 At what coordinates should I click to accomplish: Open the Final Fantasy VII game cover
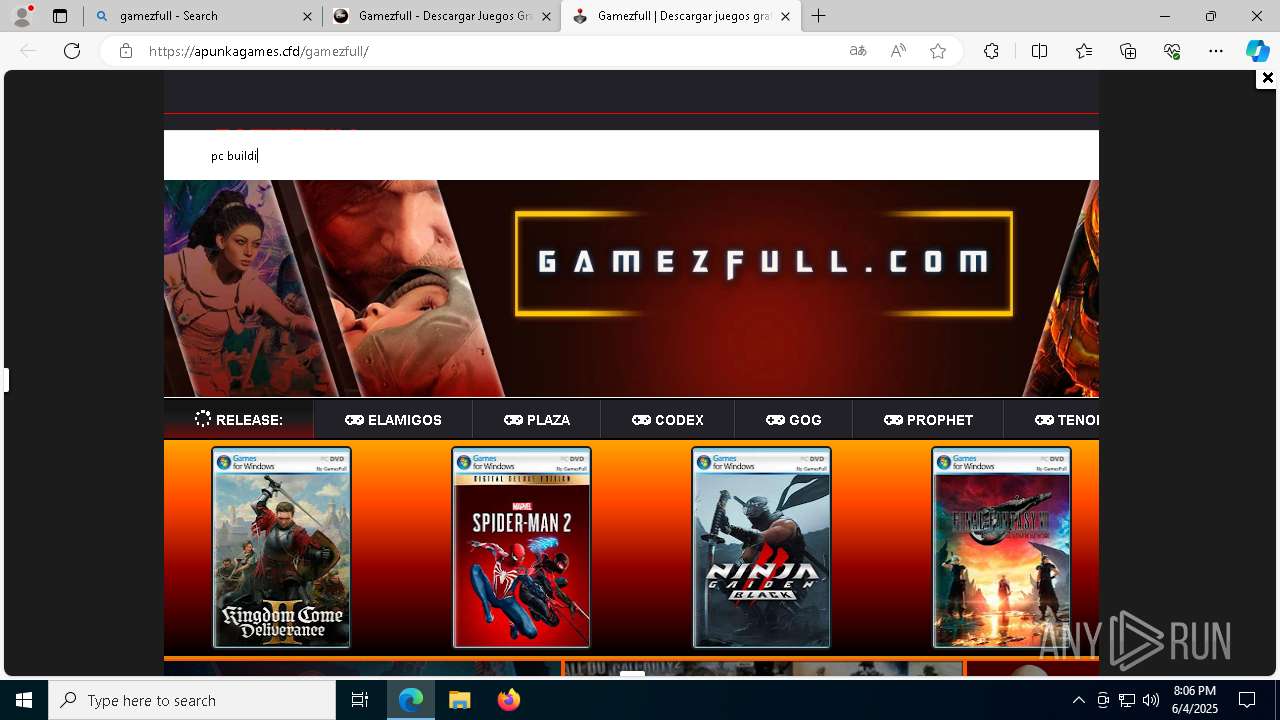pos(1002,548)
